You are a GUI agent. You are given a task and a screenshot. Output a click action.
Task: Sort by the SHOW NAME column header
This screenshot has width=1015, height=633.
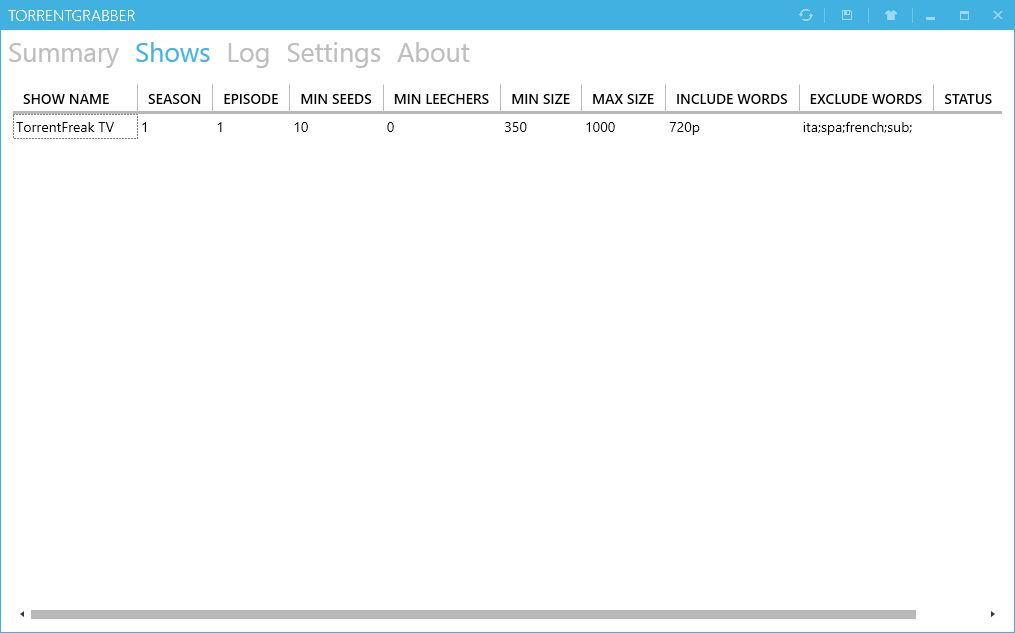click(75, 98)
